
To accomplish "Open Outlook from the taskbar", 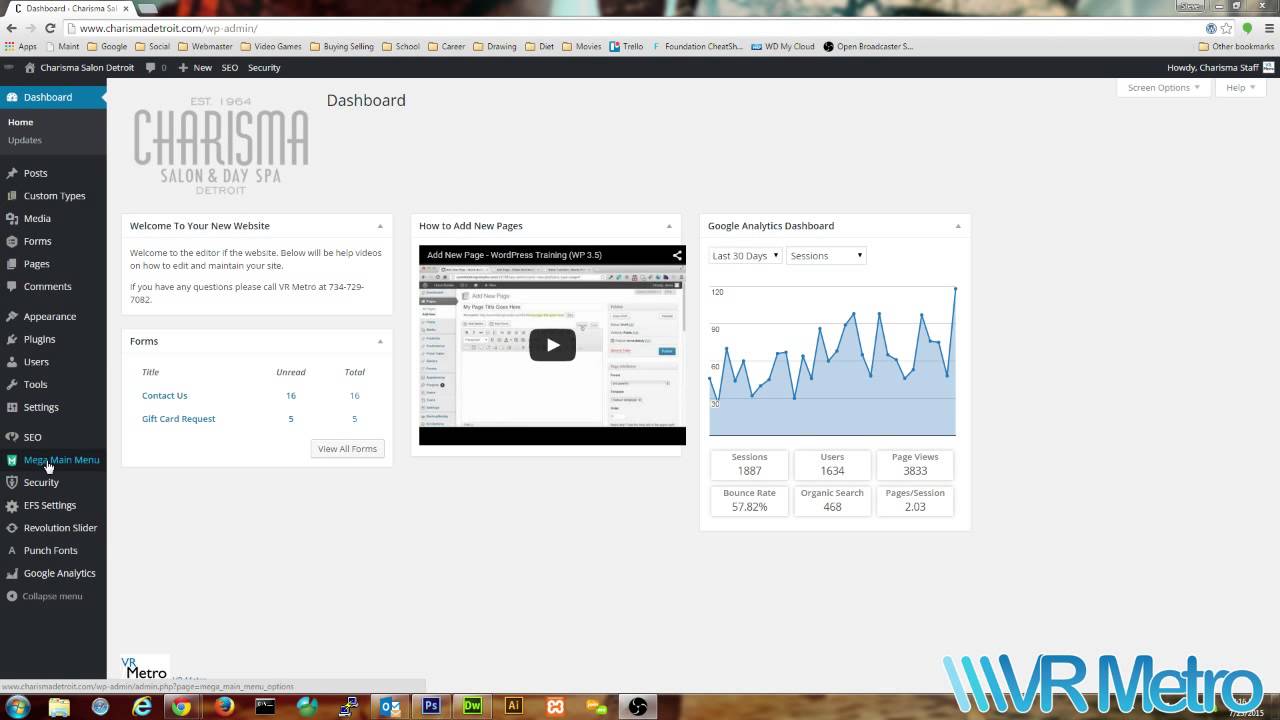I will (391, 706).
